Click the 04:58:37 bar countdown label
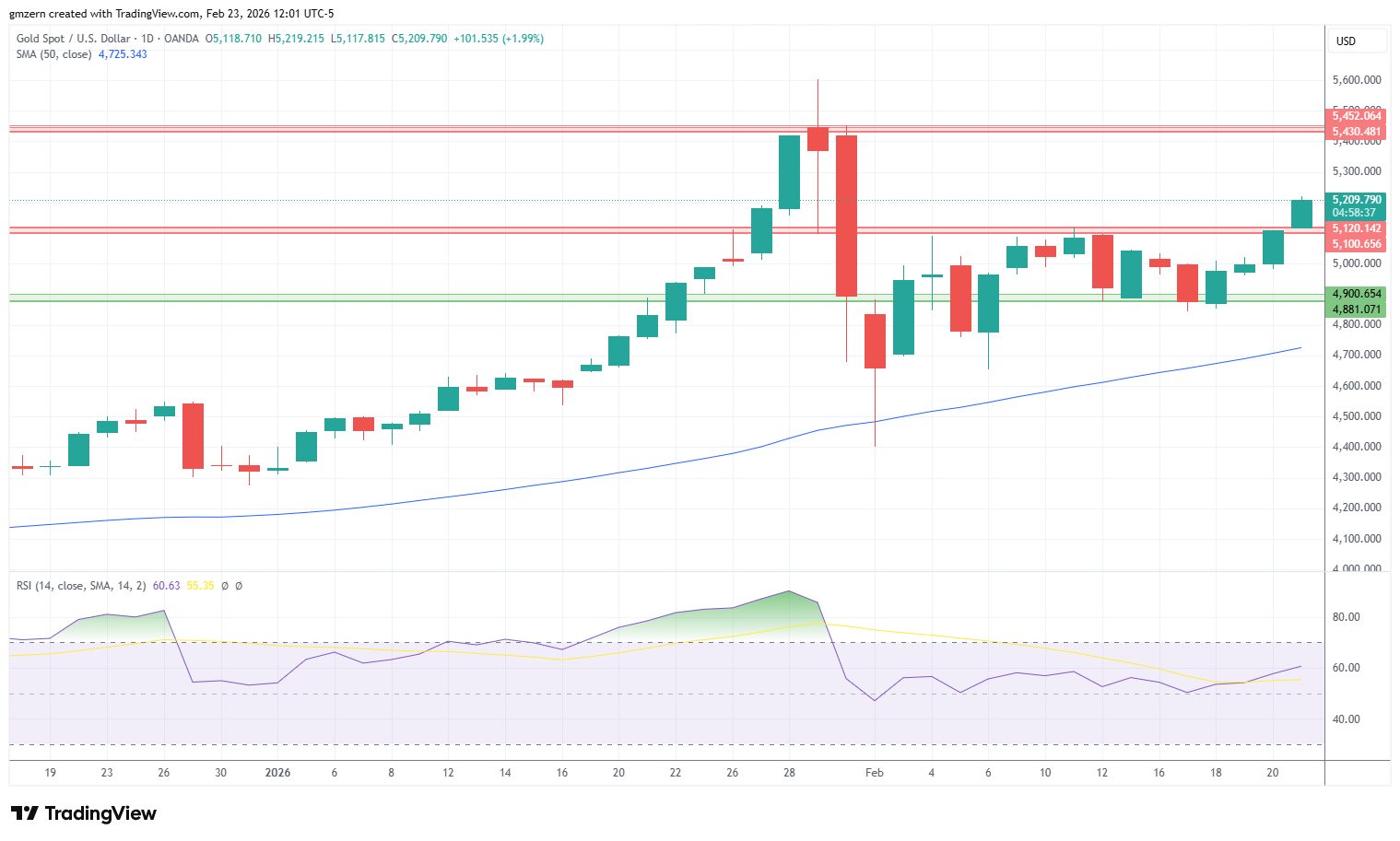This screenshot has width=1400, height=841. coord(1354,213)
